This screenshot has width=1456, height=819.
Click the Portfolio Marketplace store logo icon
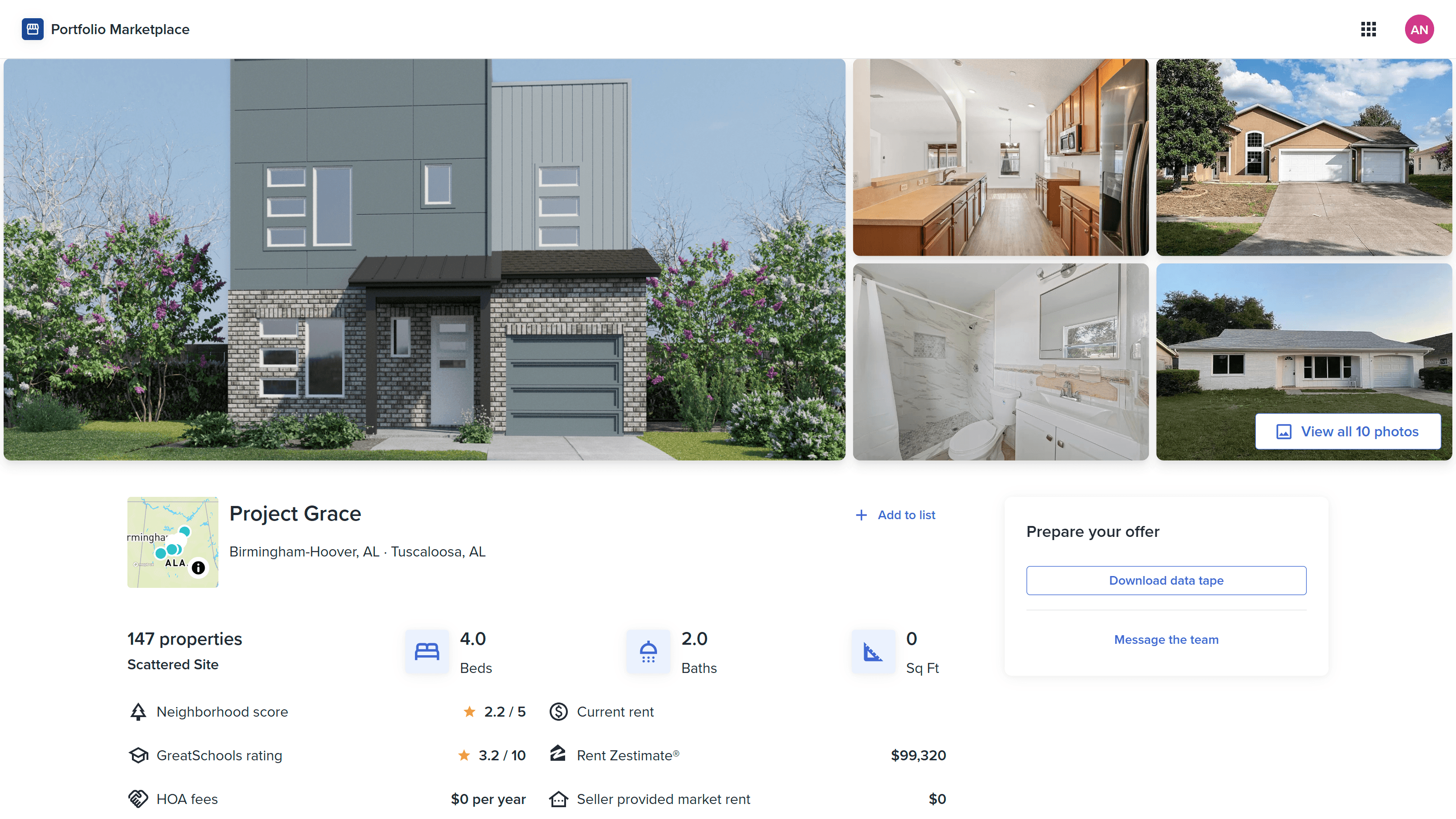coord(32,29)
